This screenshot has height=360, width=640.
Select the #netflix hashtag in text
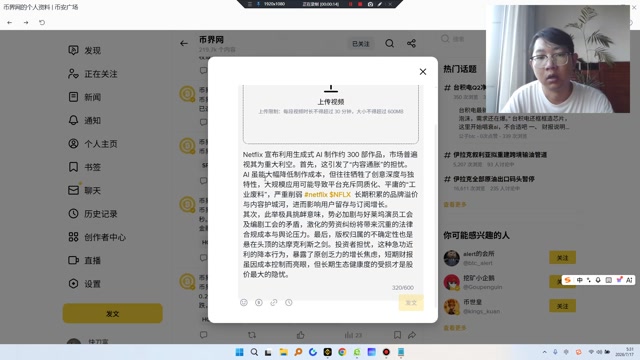tap(316, 194)
